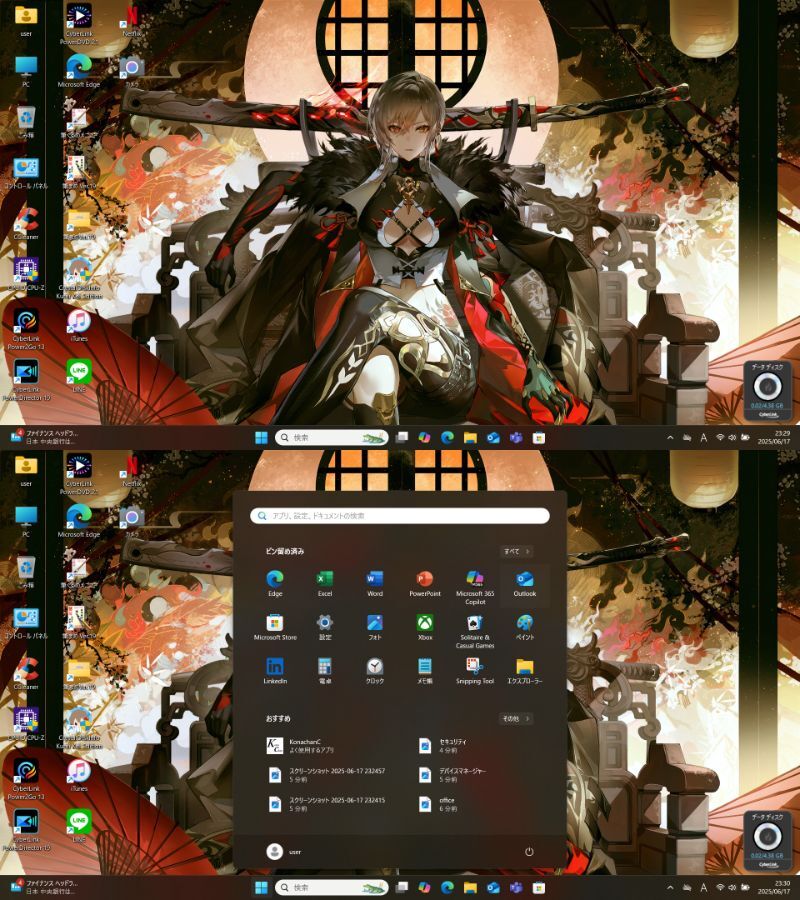Viewport: 800px width, 900px height.
Task: Select Netflix desktop icon in lower screenshot
Action: [131, 471]
